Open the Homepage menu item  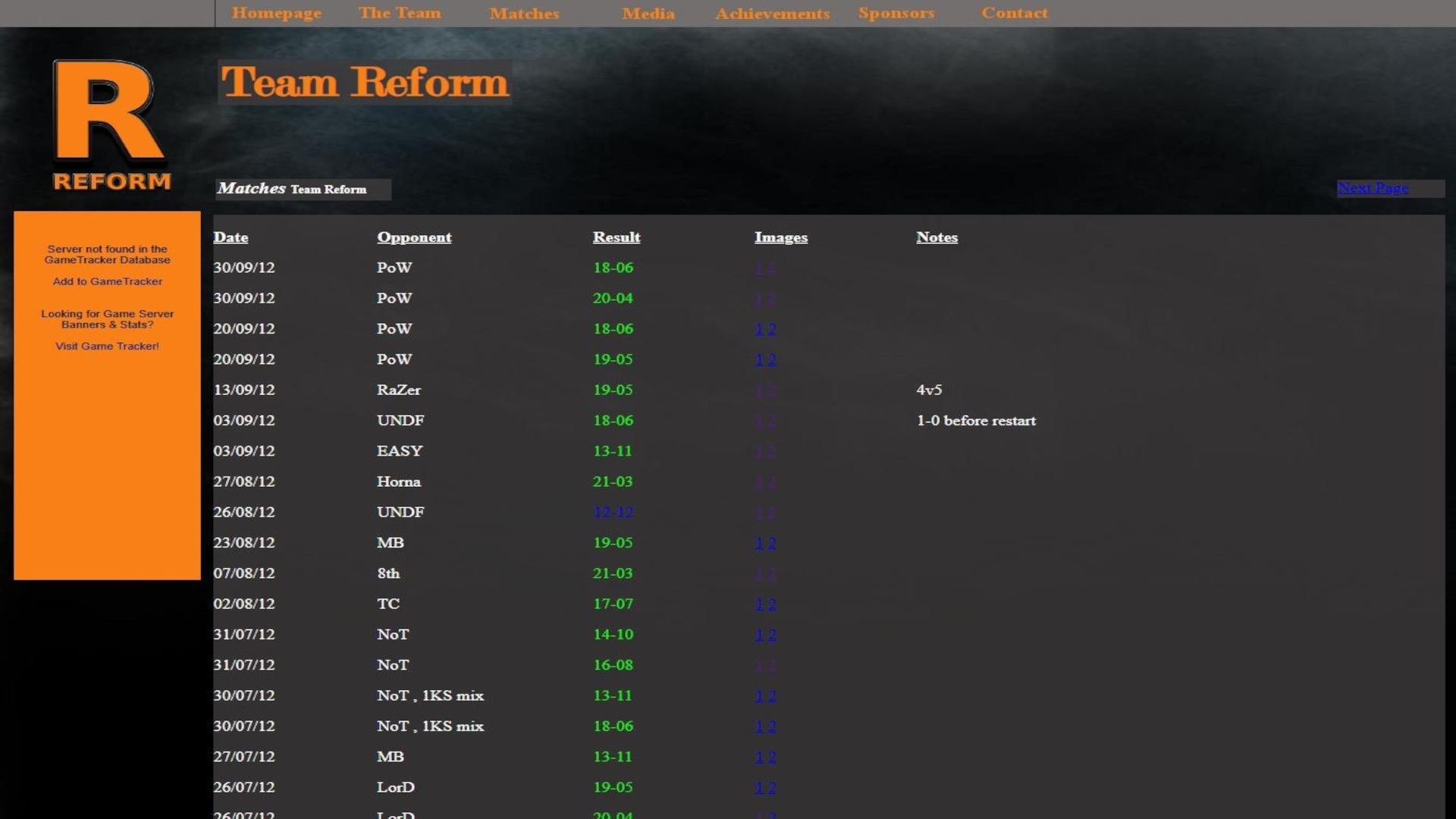(276, 13)
